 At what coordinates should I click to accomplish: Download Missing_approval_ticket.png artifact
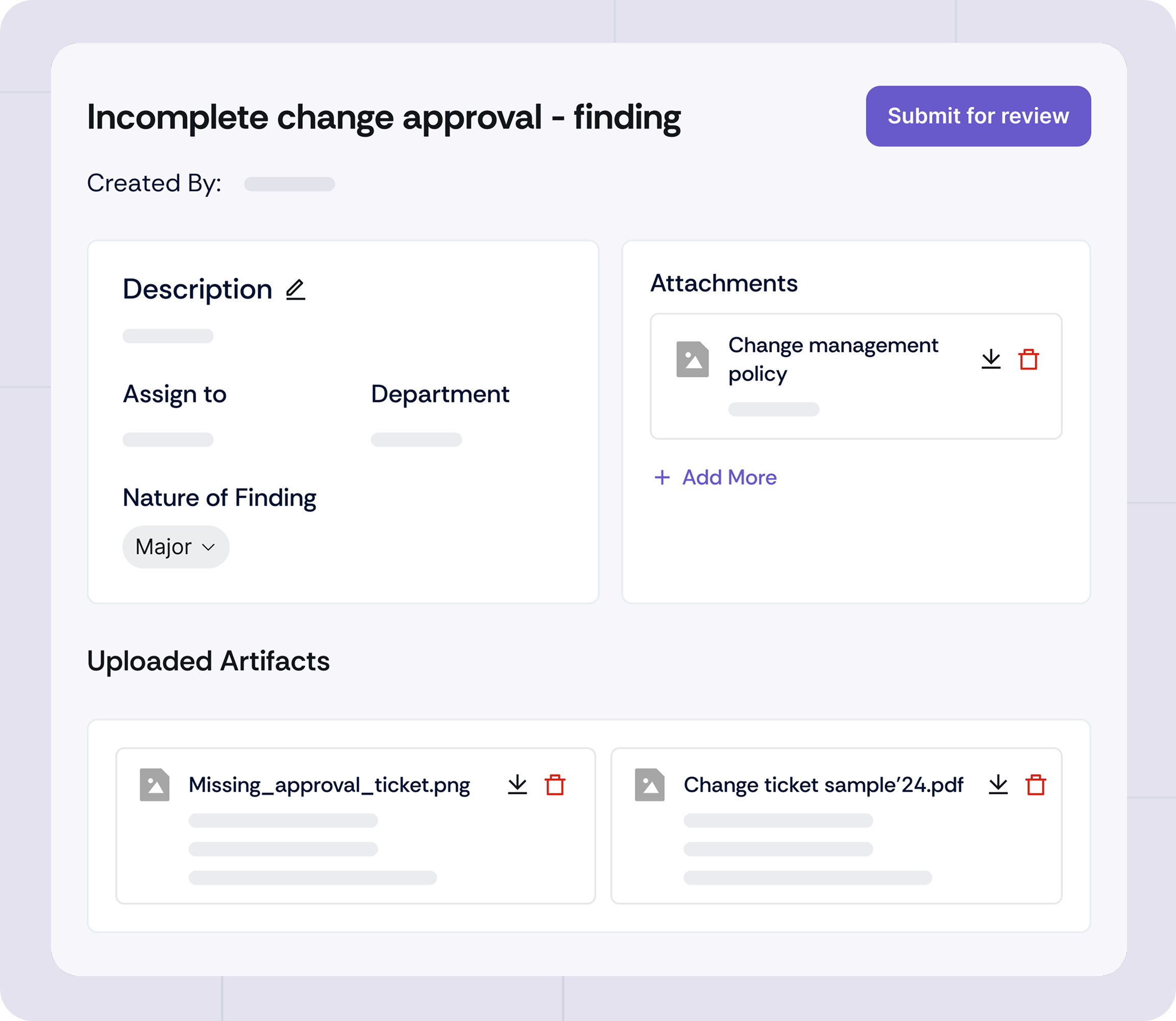tap(518, 785)
